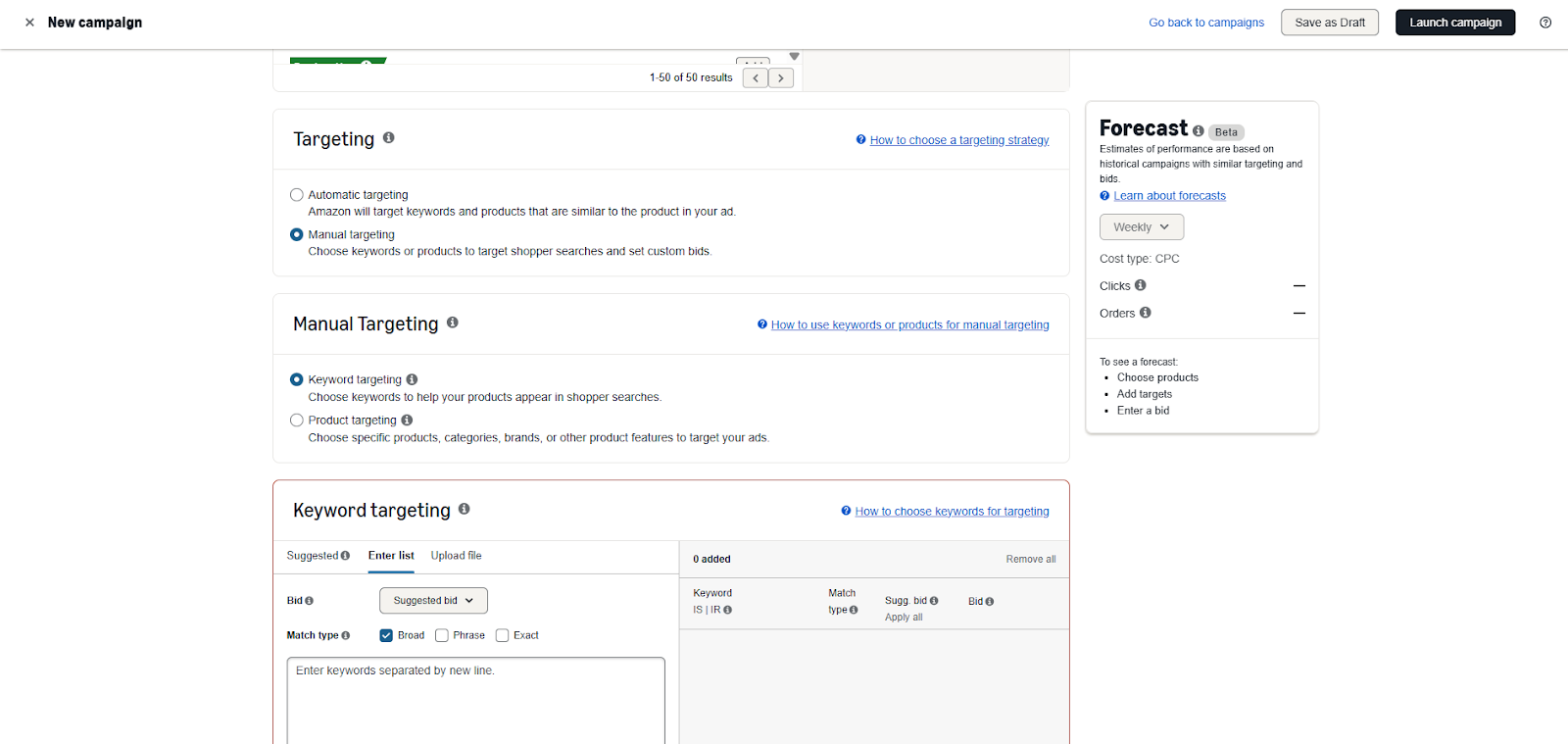Click info icon beside Keyword targeting radio option
1568x744 pixels.
(x=412, y=379)
